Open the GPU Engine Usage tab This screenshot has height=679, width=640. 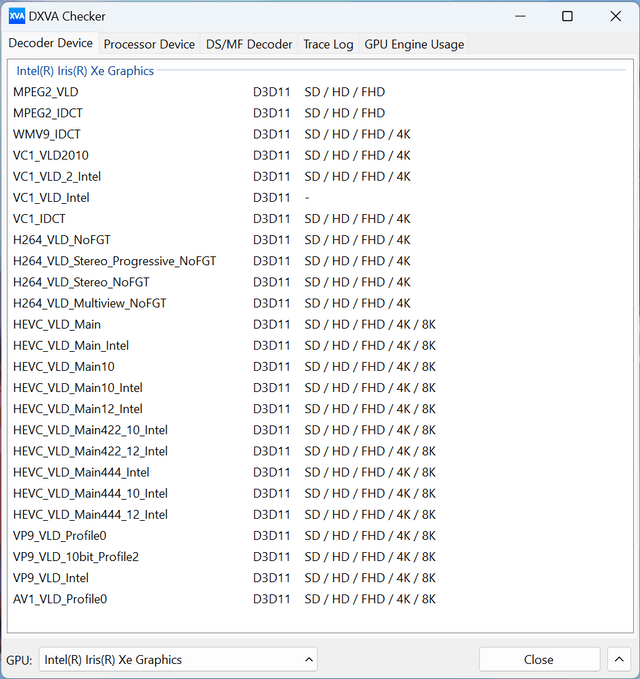coord(414,44)
